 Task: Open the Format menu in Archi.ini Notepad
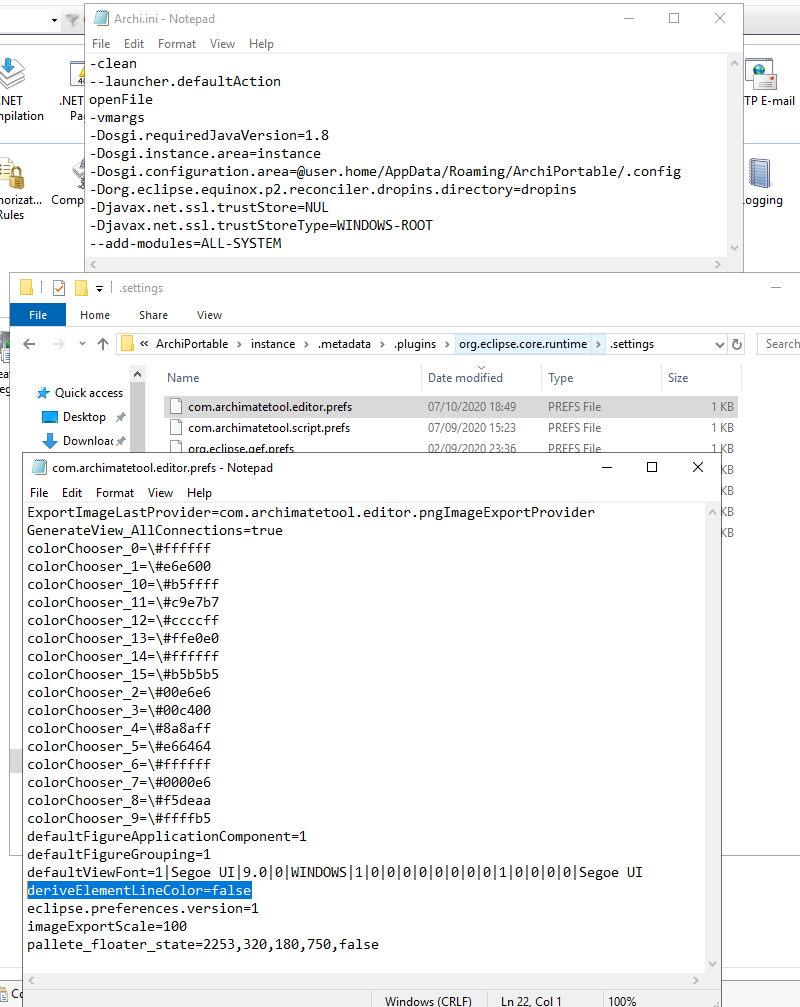click(x=176, y=43)
